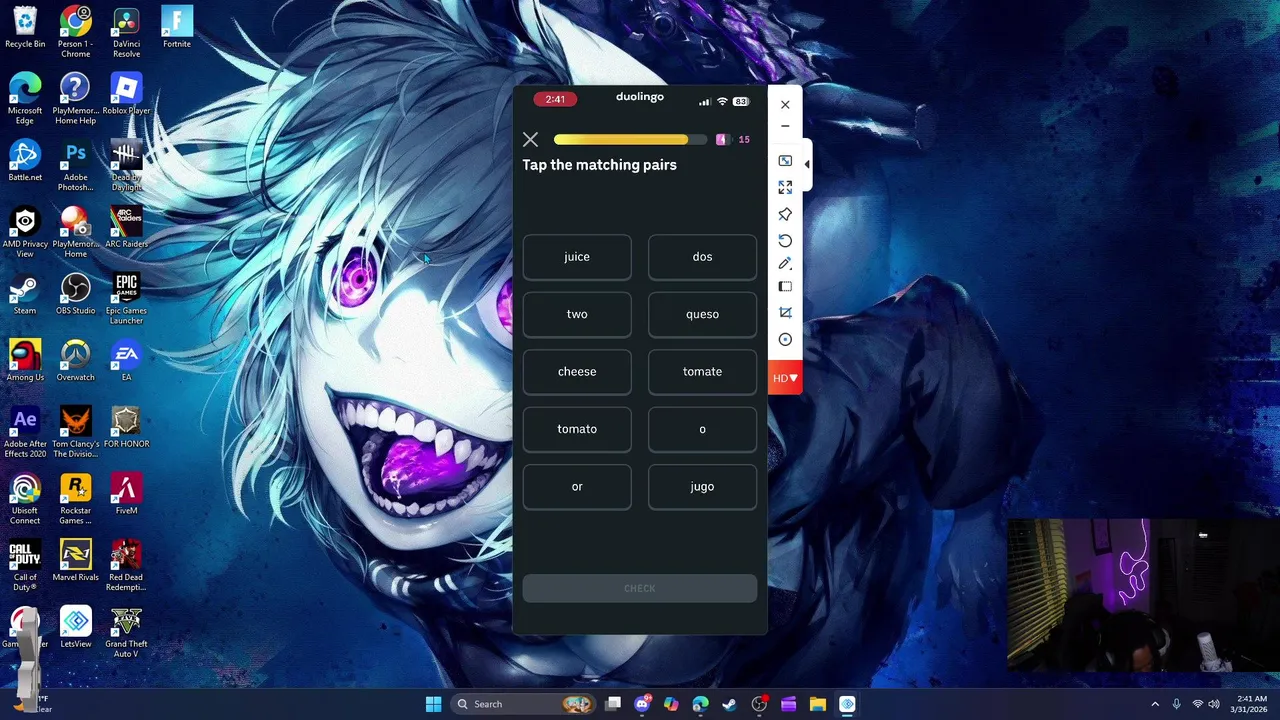Click the taskbar volume speaker icon
The width and height of the screenshot is (1280, 720).
click(1214, 704)
